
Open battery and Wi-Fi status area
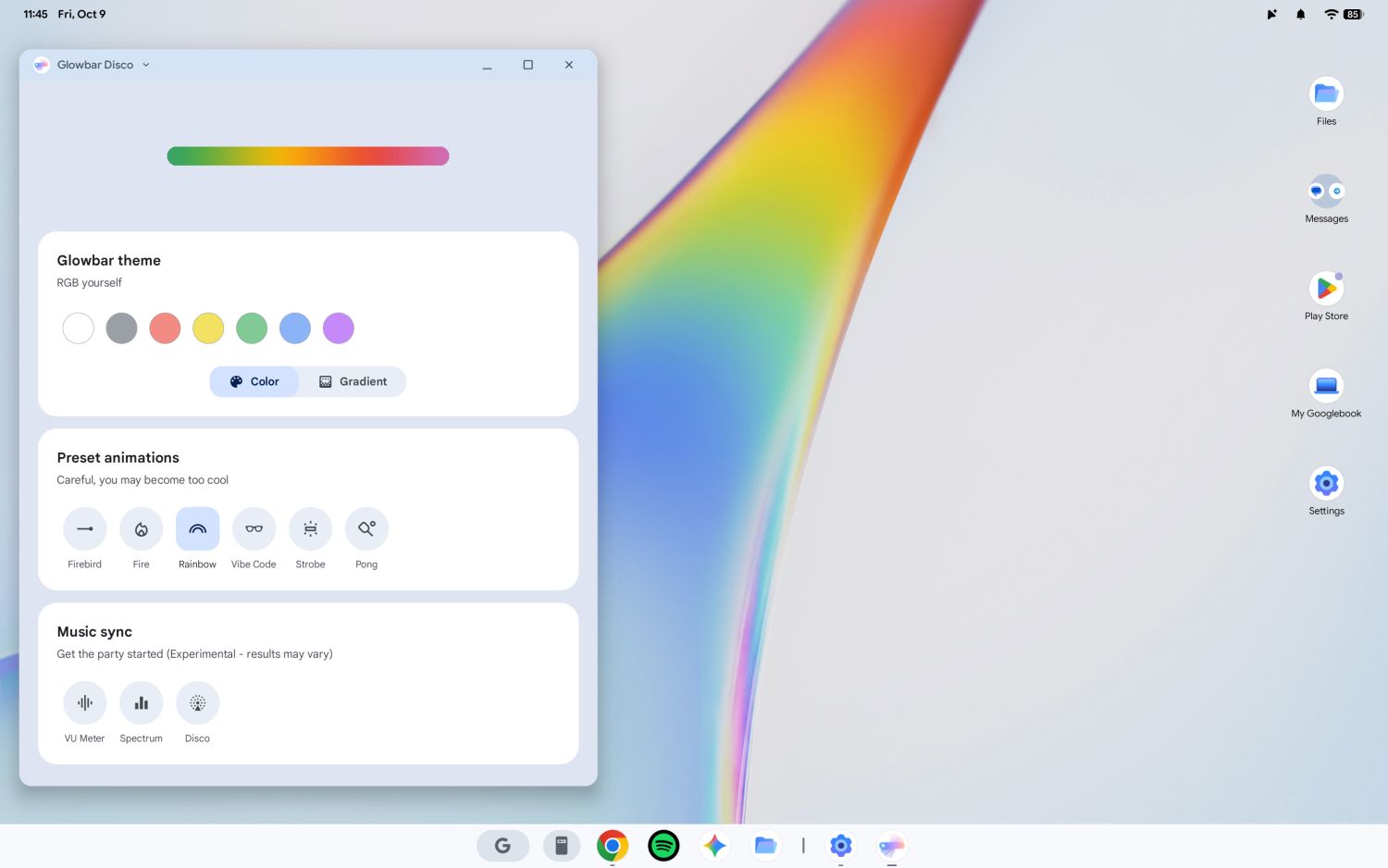click(x=1345, y=14)
